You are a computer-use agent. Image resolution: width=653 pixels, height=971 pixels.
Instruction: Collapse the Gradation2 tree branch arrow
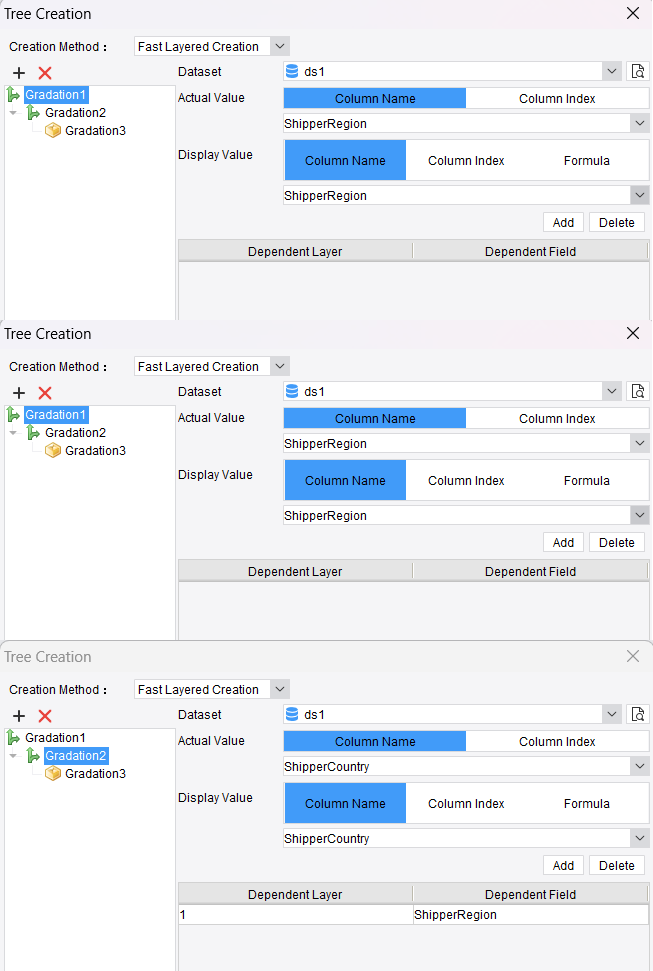click(x=11, y=112)
